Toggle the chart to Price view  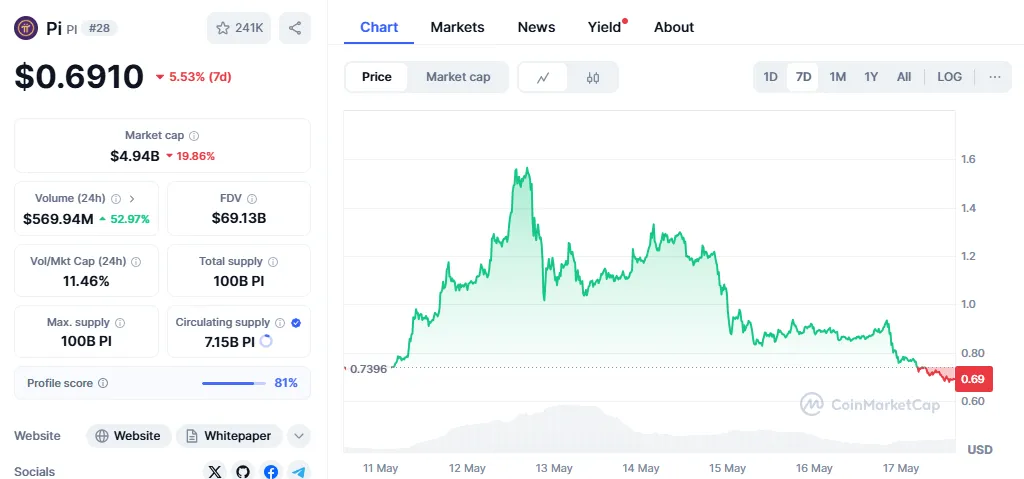pos(377,77)
